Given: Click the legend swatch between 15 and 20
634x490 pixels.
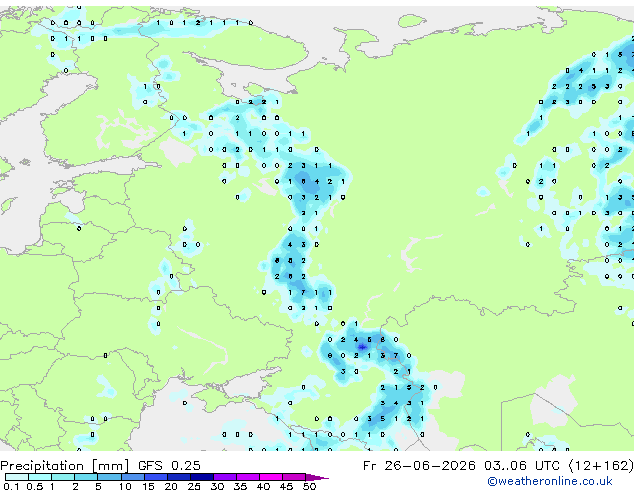Looking at the screenshot, I should 156,477.
